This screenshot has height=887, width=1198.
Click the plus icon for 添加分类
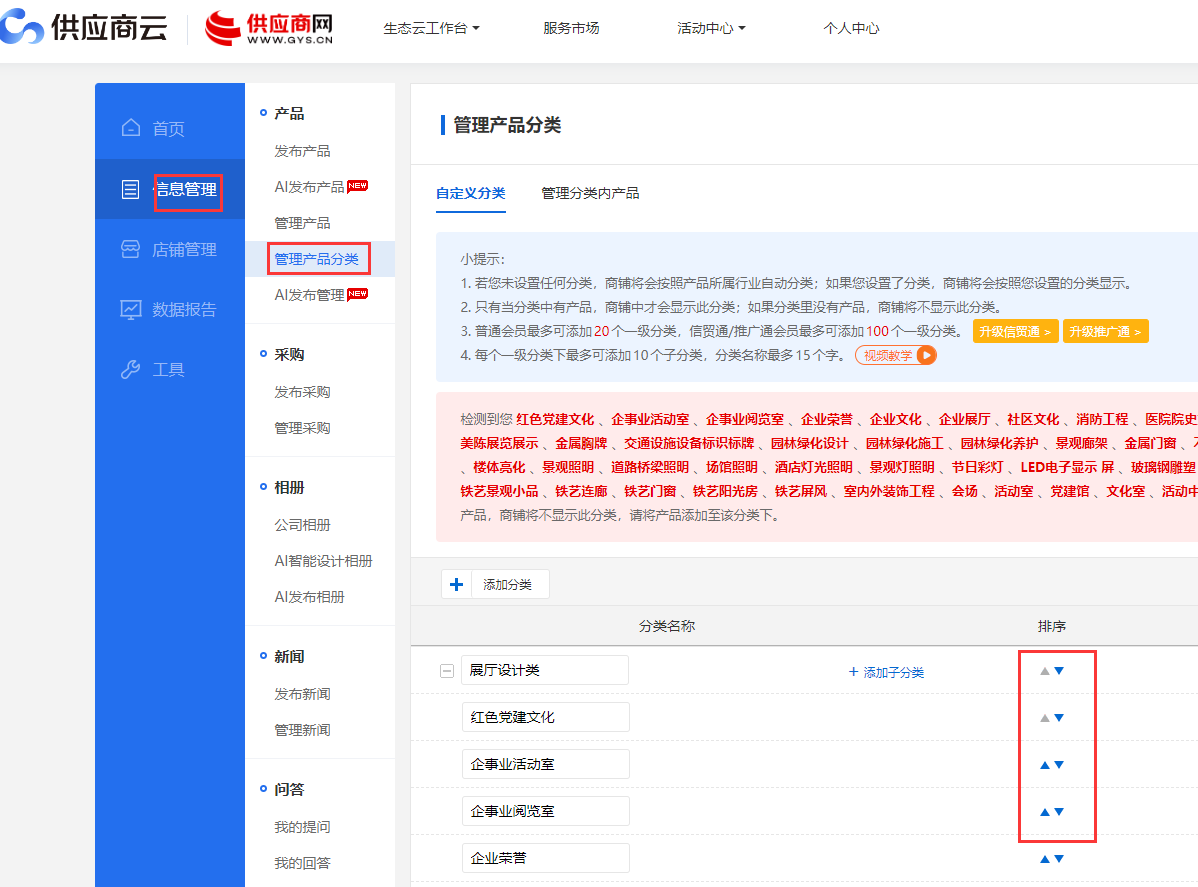(x=457, y=585)
